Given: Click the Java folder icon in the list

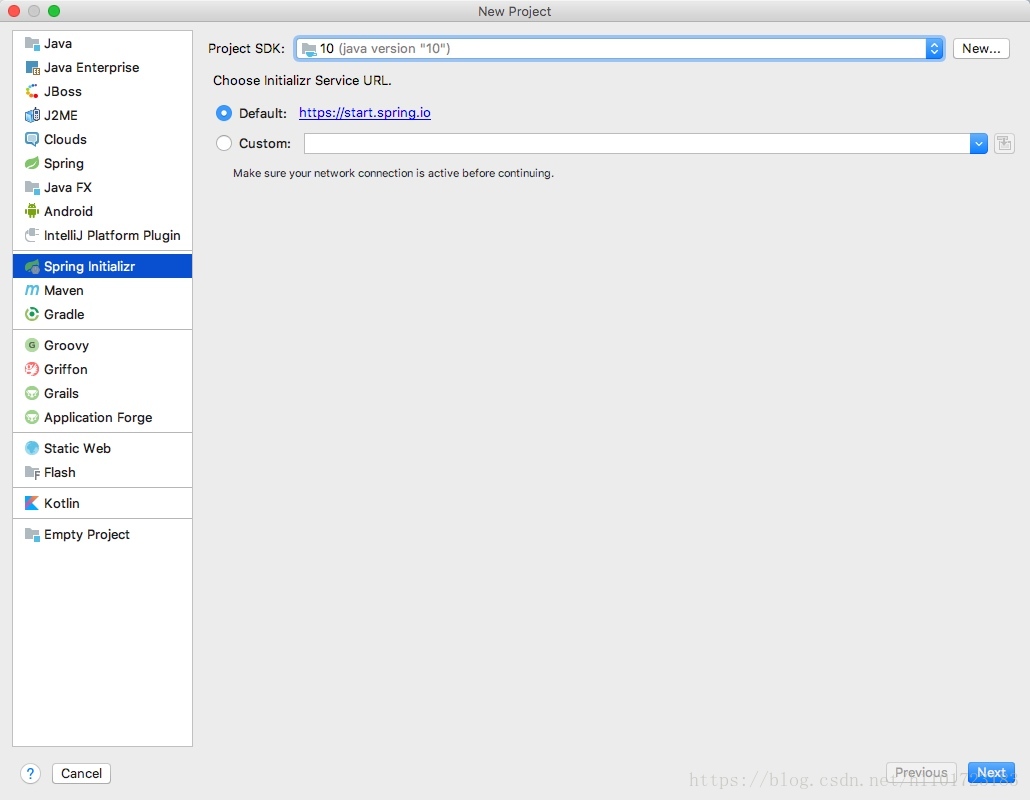Looking at the screenshot, I should 32,43.
